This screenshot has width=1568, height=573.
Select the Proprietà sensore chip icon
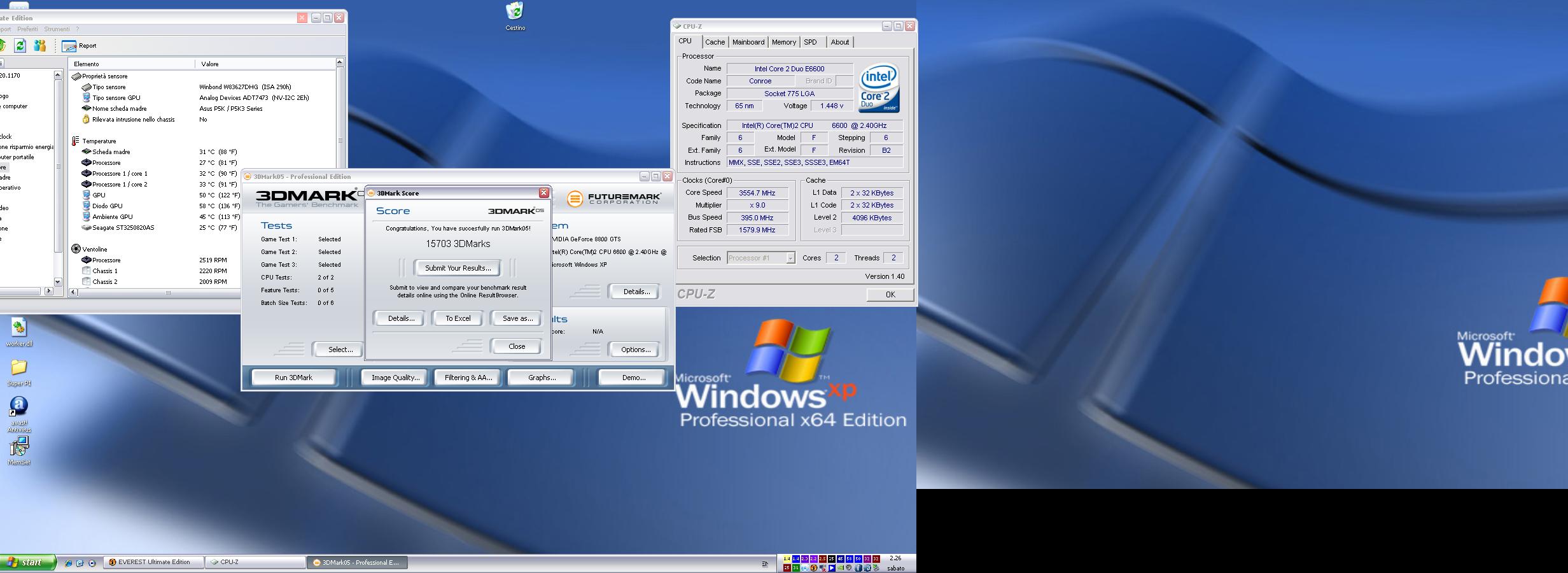[76, 76]
